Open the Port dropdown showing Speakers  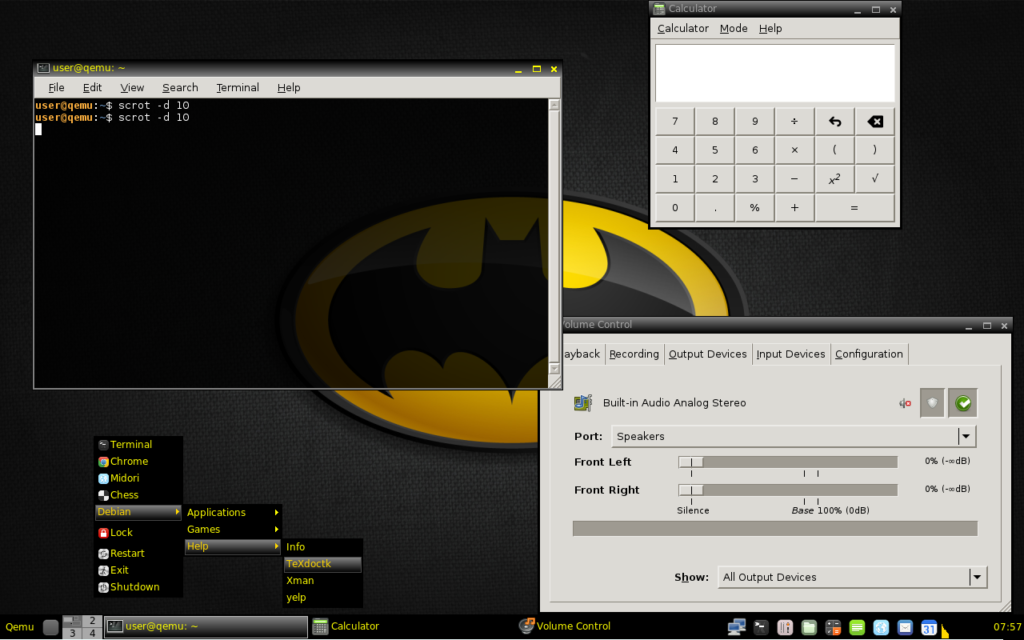793,436
